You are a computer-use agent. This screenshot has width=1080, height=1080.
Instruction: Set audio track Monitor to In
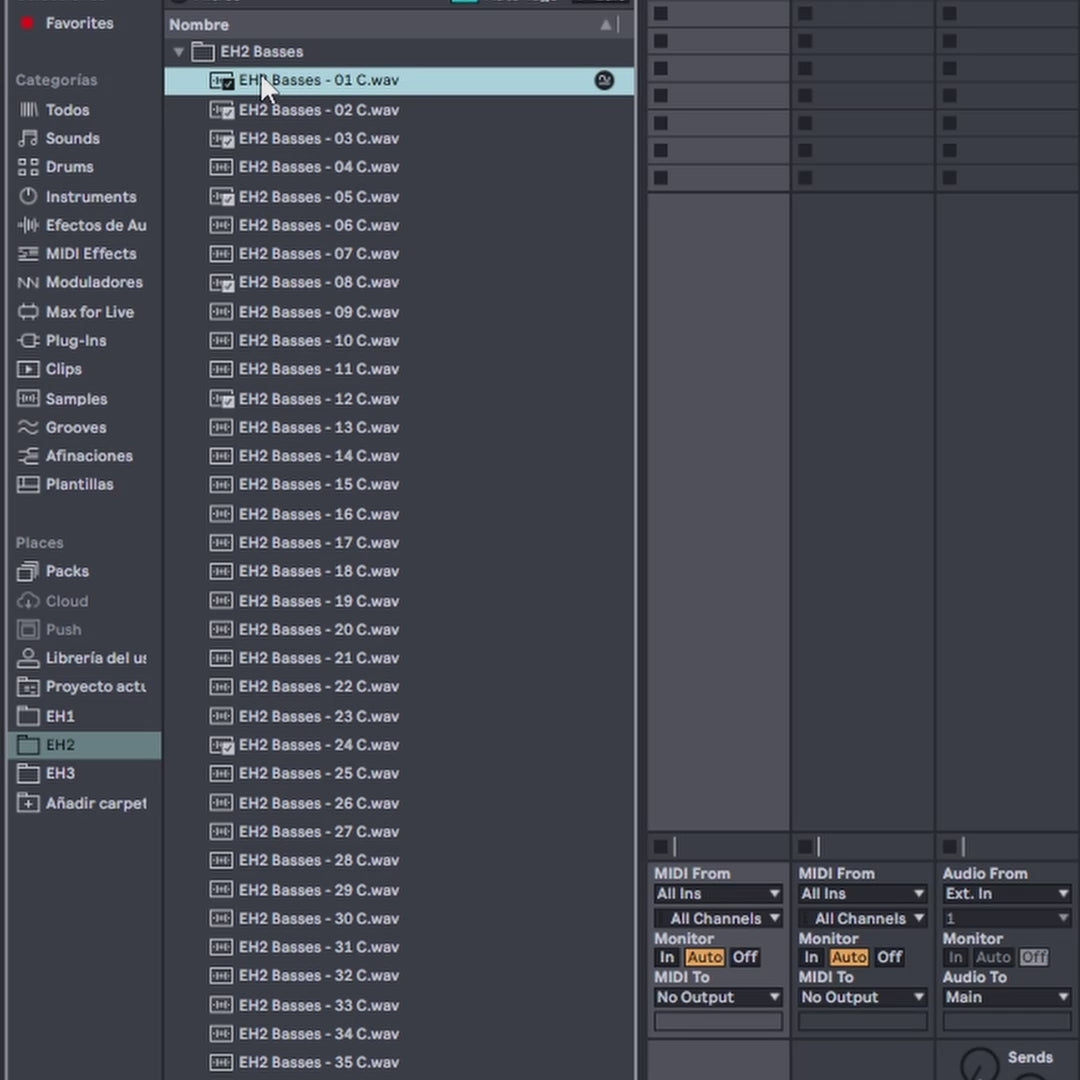click(x=955, y=957)
